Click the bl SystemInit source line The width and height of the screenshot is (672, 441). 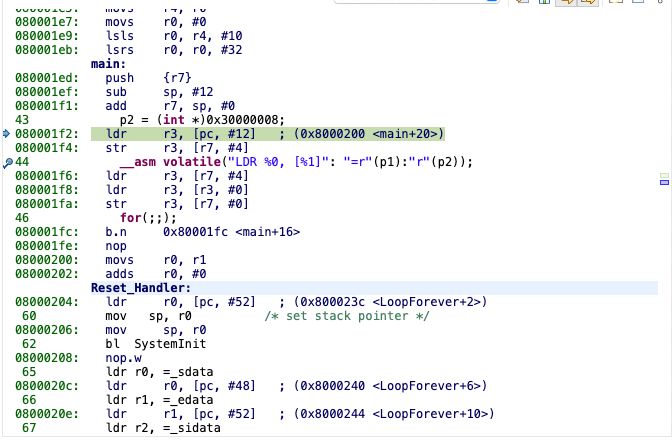click(156, 344)
